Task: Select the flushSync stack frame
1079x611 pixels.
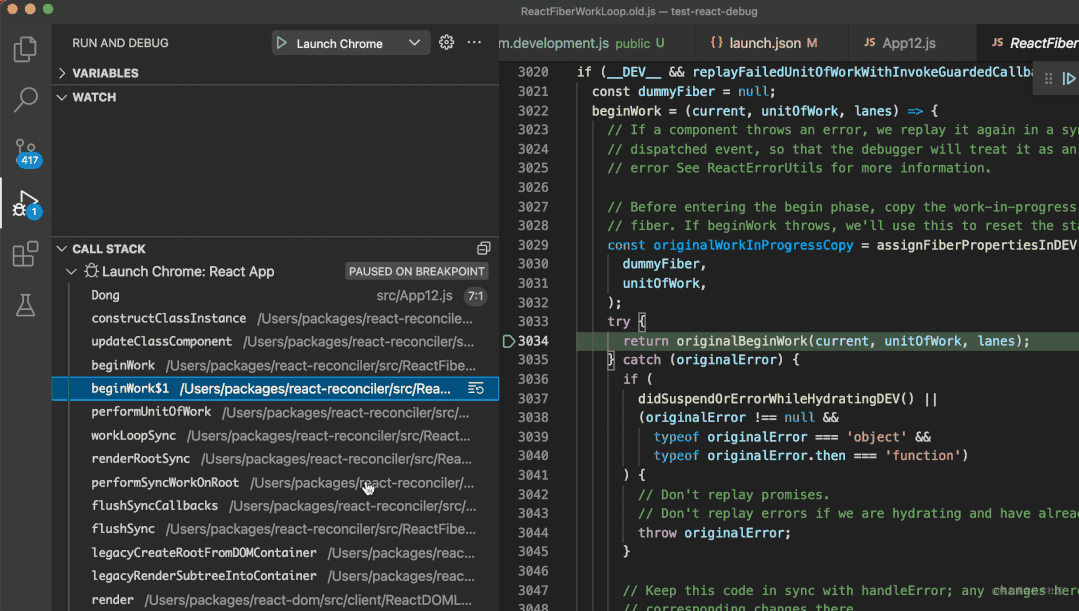Action: tap(275, 529)
